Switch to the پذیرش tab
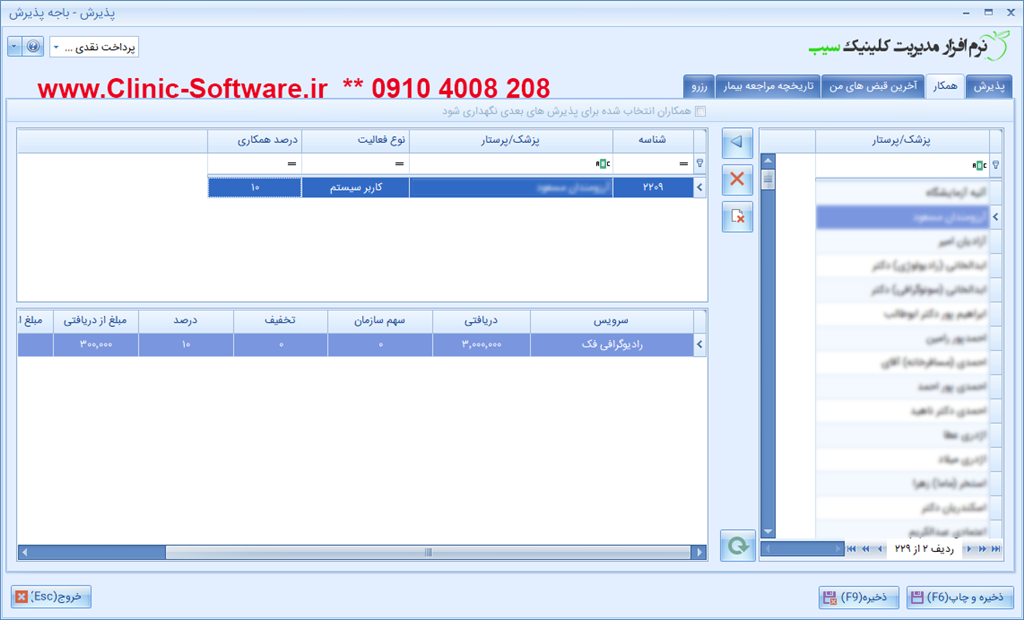This screenshot has width=1024, height=620. (989, 87)
